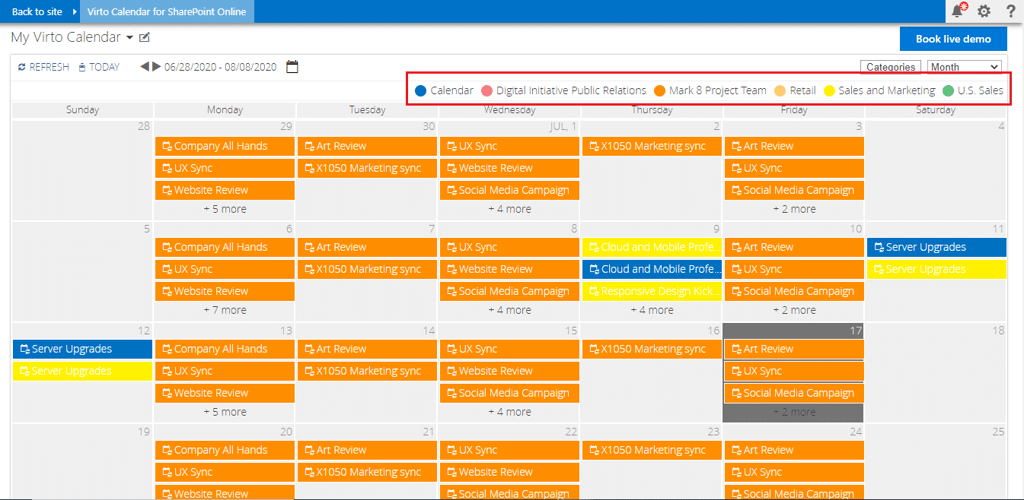Click the orange Mark 8 Project Team swatch
Screen dimensions: 1024x500
[x=660, y=91]
